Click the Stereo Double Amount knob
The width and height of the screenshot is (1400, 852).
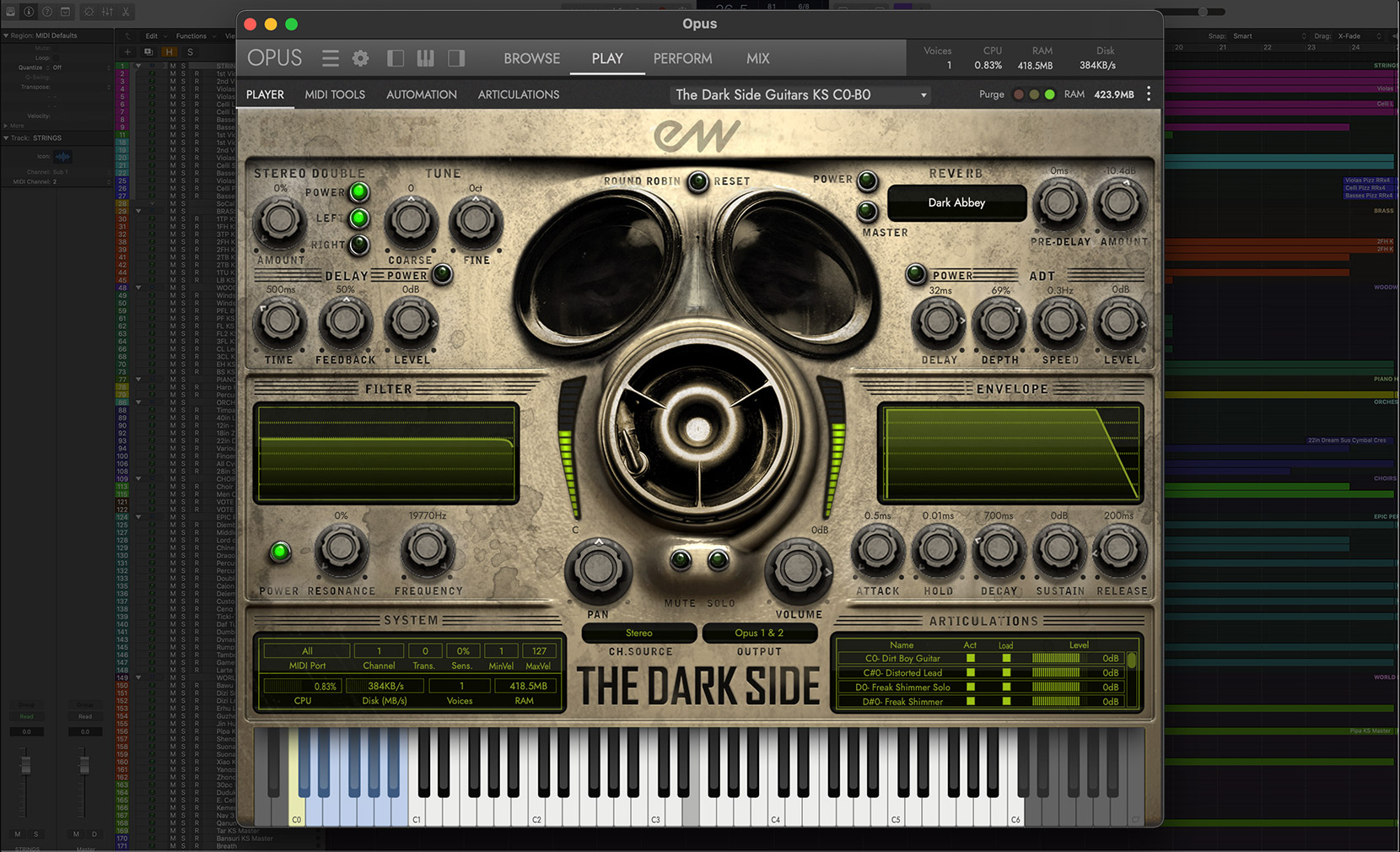pyautogui.click(x=280, y=221)
